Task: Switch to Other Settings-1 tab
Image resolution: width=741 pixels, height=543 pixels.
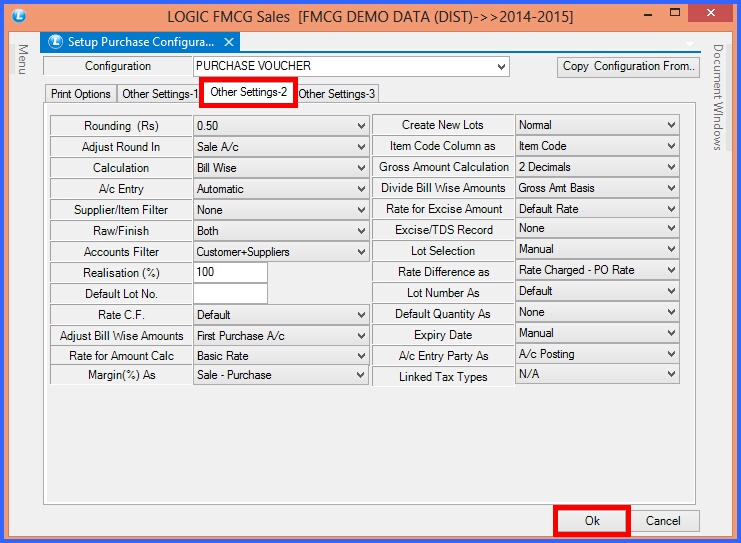Action: pyautogui.click(x=159, y=94)
